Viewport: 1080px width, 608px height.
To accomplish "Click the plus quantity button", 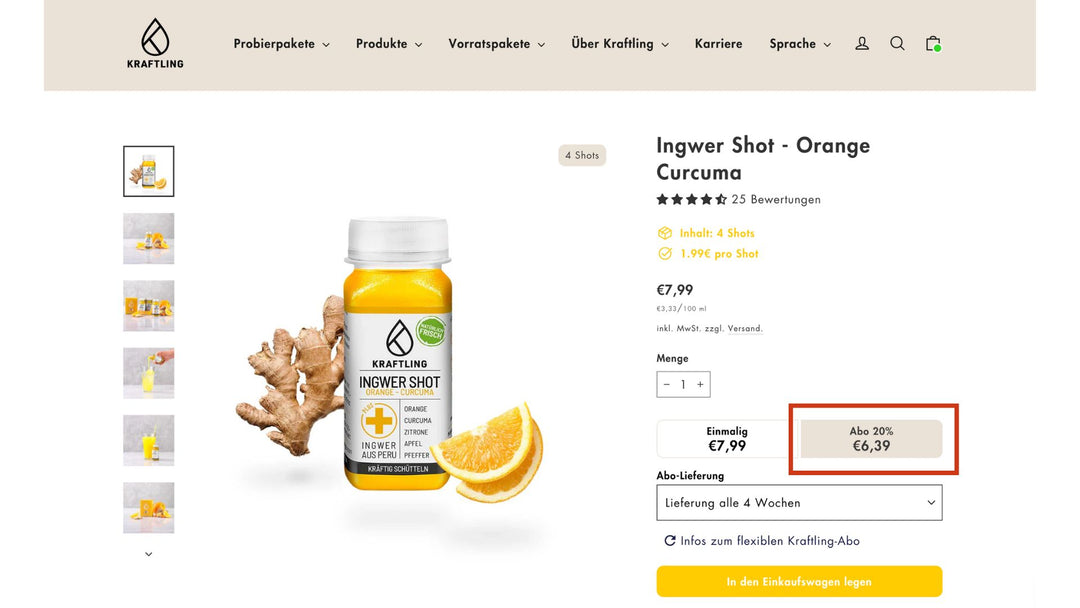I will [x=700, y=384].
